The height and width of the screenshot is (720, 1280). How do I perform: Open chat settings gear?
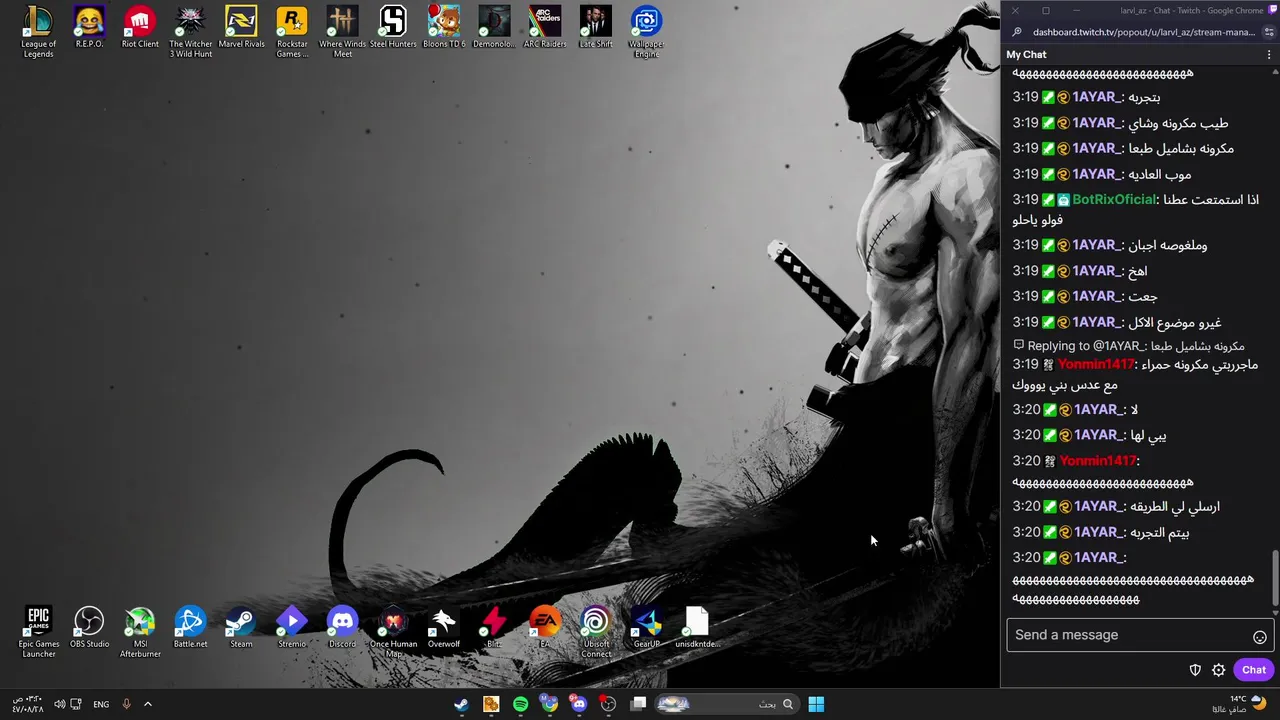coord(1219,670)
